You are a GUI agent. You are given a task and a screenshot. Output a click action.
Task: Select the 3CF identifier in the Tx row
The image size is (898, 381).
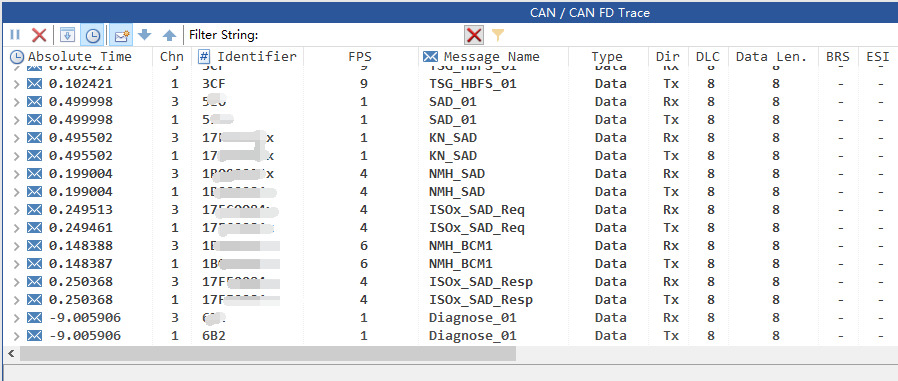click(x=214, y=84)
